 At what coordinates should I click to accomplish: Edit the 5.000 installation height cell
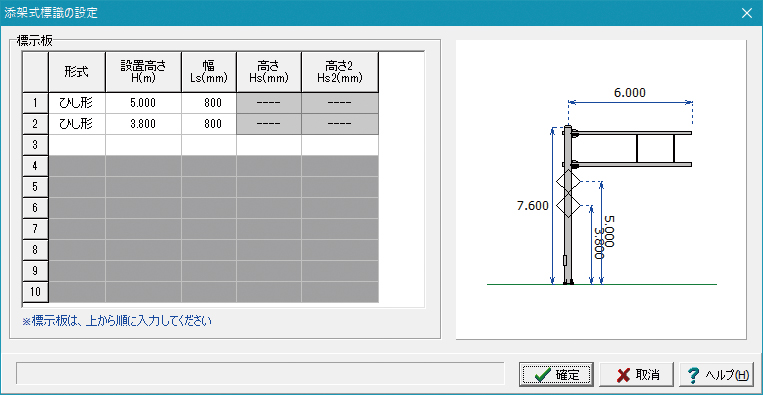click(144, 103)
